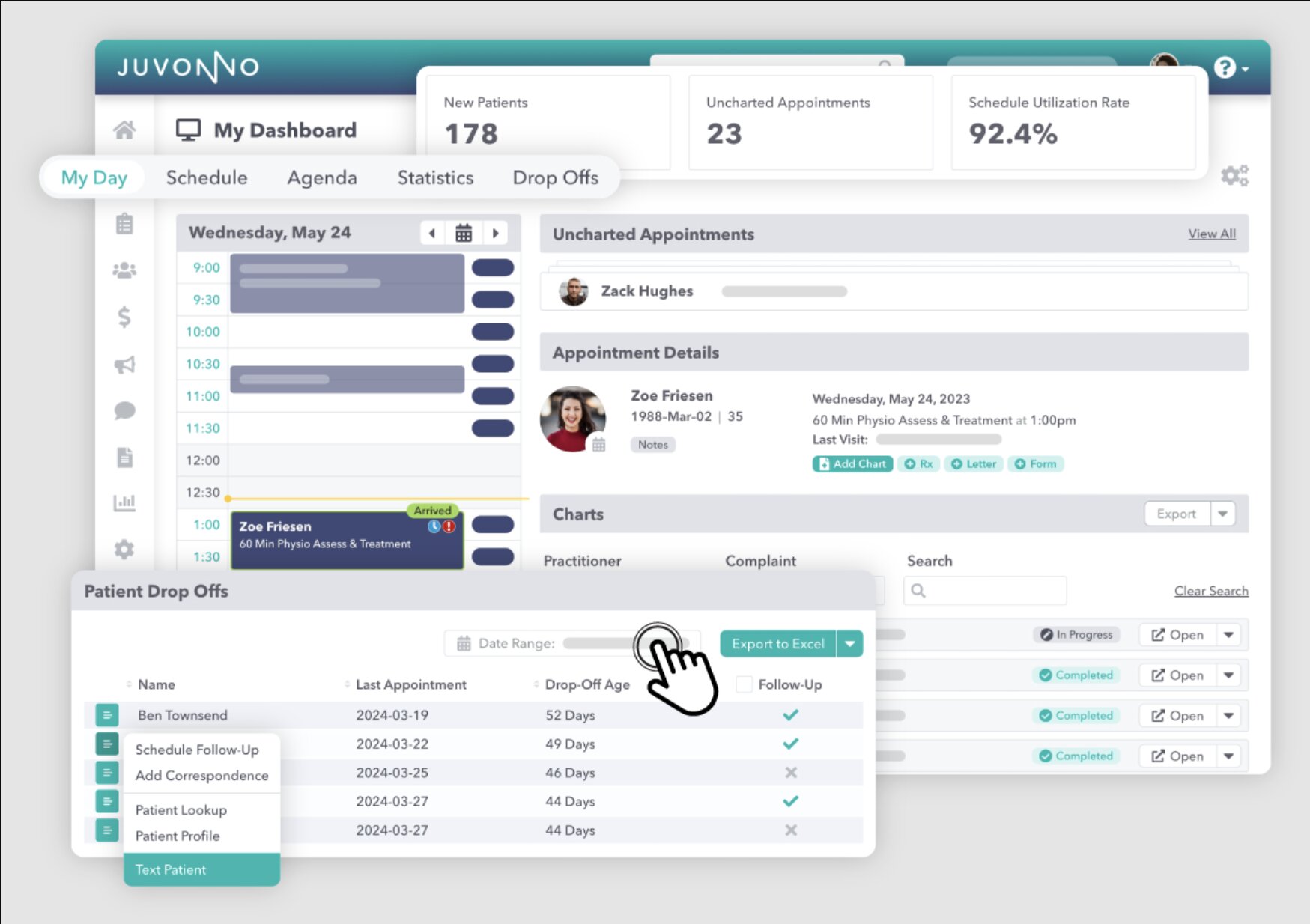Click the Add Chart button
1310x924 pixels.
point(852,464)
